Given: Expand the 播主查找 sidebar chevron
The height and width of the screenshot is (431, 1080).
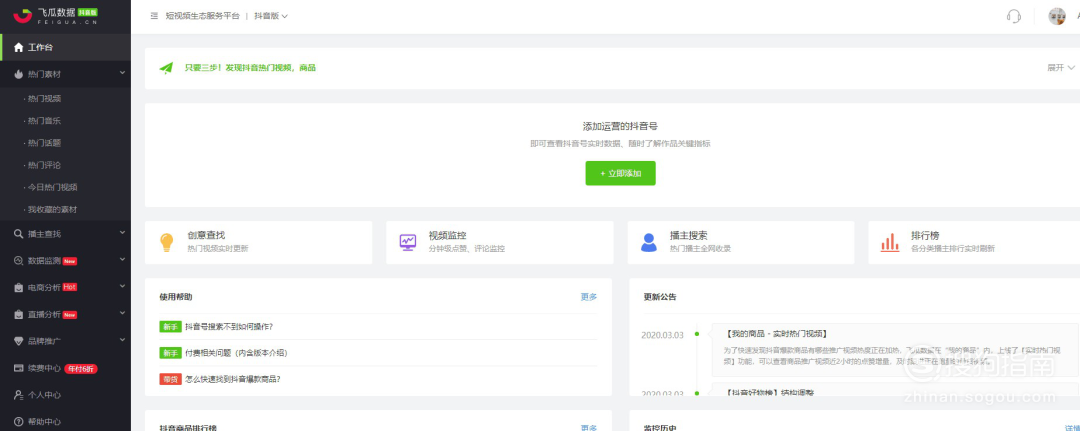Looking at the screenshot, I should click(x=122, y=233).
